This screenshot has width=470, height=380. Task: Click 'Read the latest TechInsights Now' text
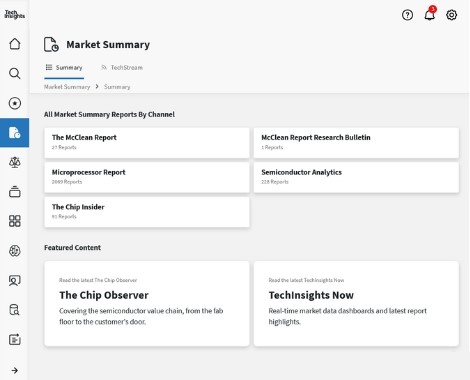(x=306, y=280)
